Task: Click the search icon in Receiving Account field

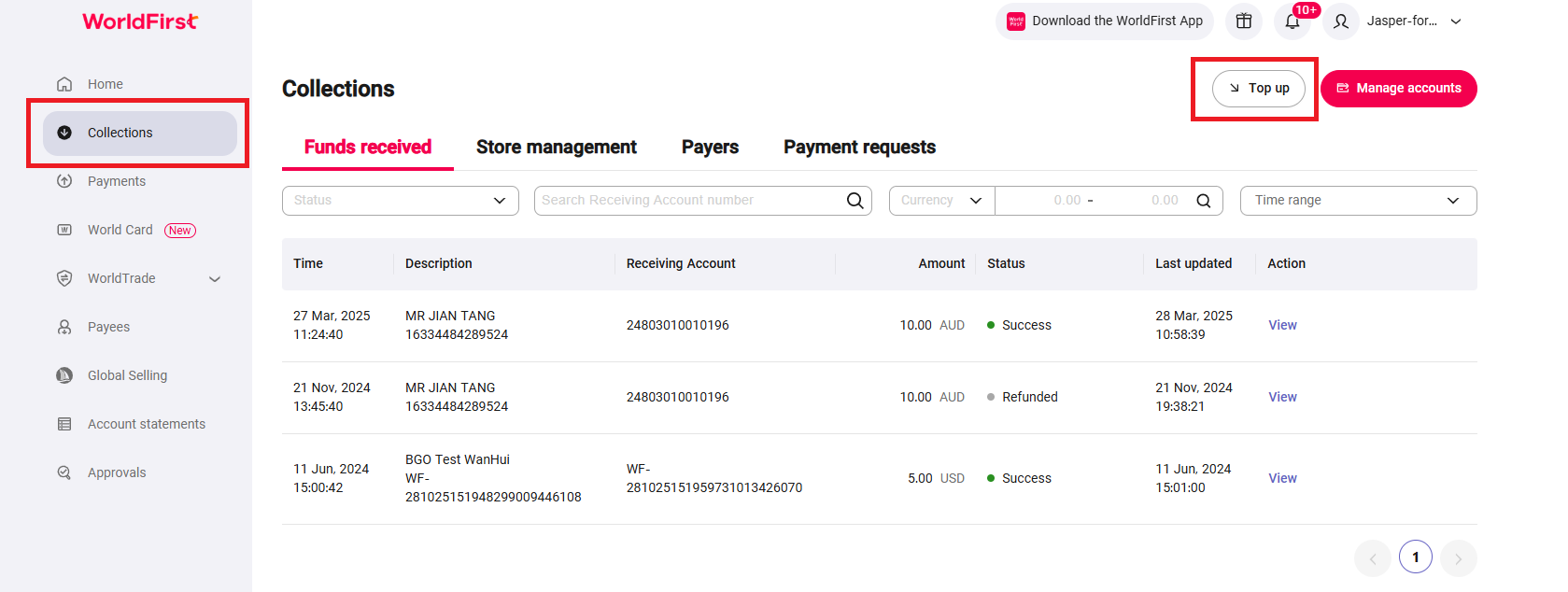Action: click(x=855, y=201)
